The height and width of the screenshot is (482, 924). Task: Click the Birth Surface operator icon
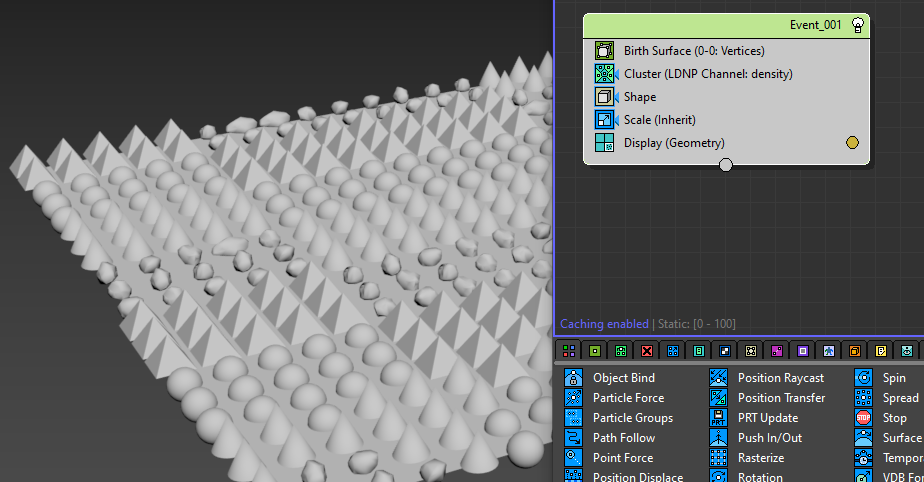604,51
